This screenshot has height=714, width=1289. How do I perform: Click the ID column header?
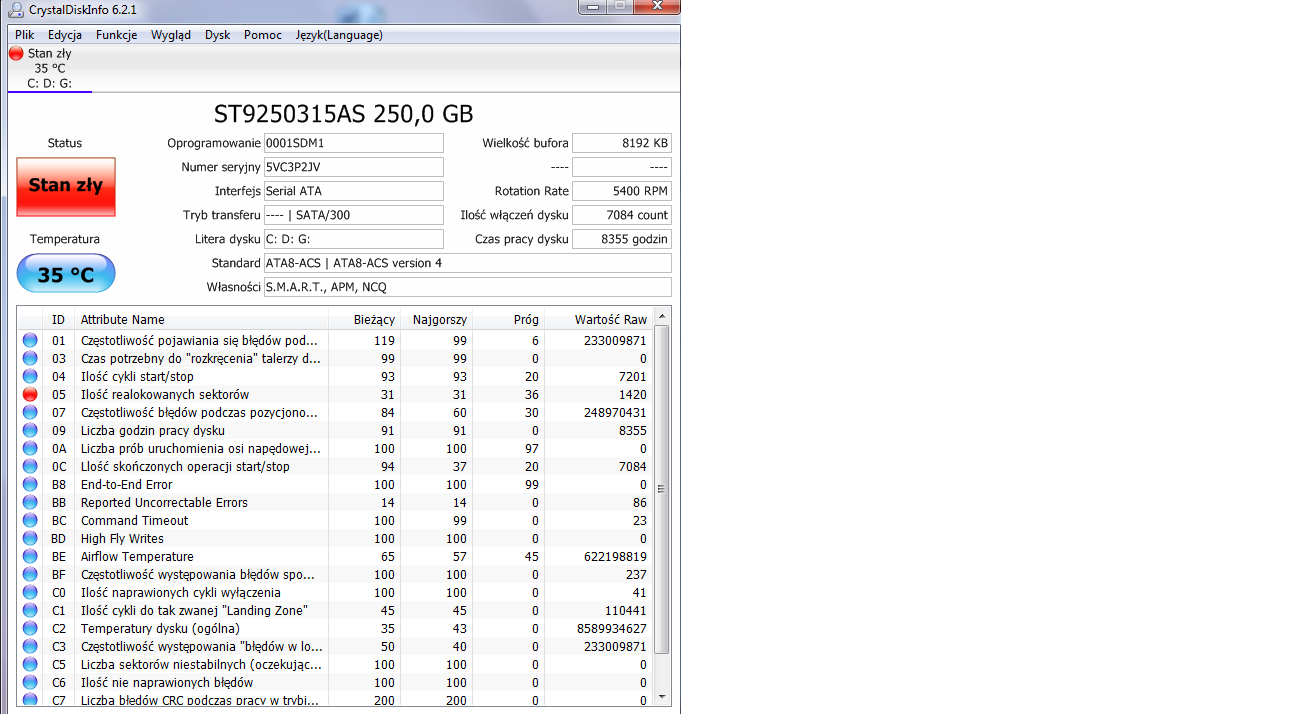tap(60, 320)
